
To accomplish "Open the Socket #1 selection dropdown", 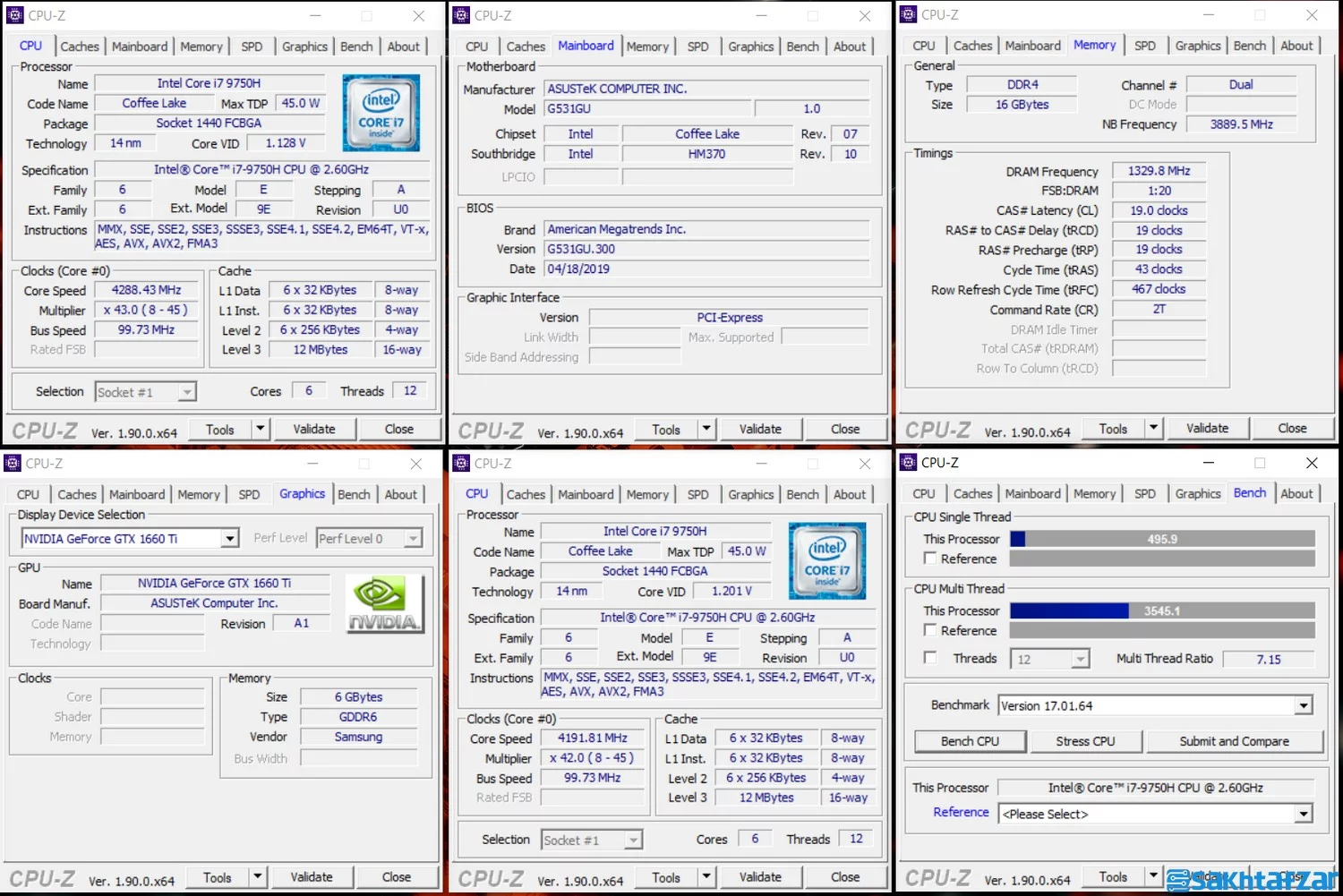I will point(184,391).
